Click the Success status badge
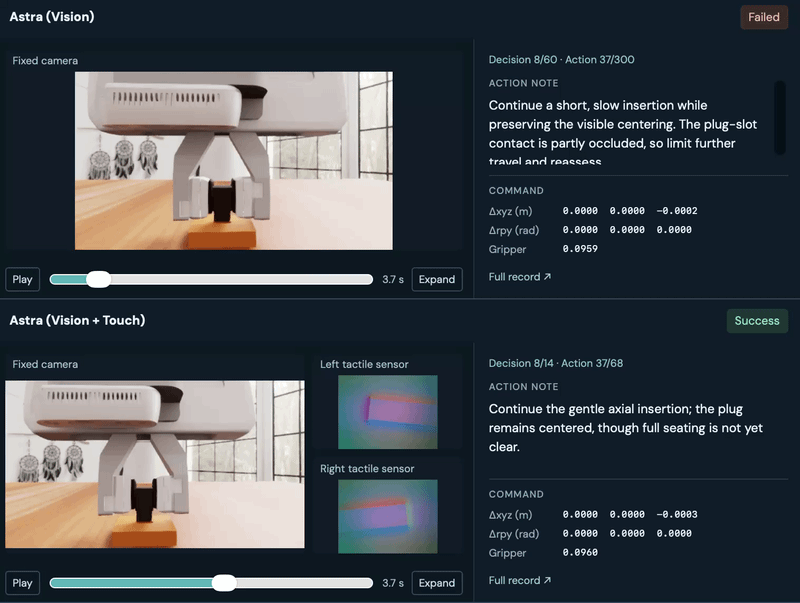Viewport: 800px width, 603px height. (x=757, y=321)
